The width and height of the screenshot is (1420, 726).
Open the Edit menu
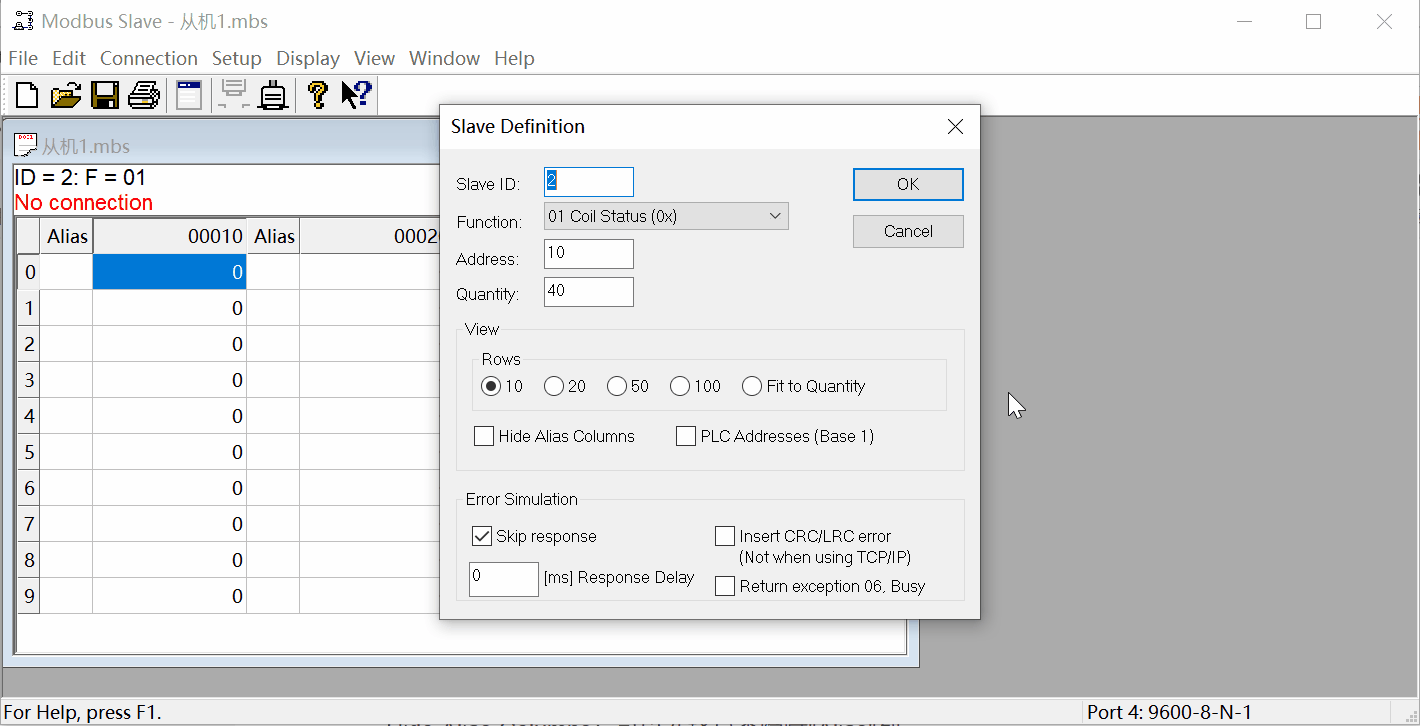click(69, 58)
